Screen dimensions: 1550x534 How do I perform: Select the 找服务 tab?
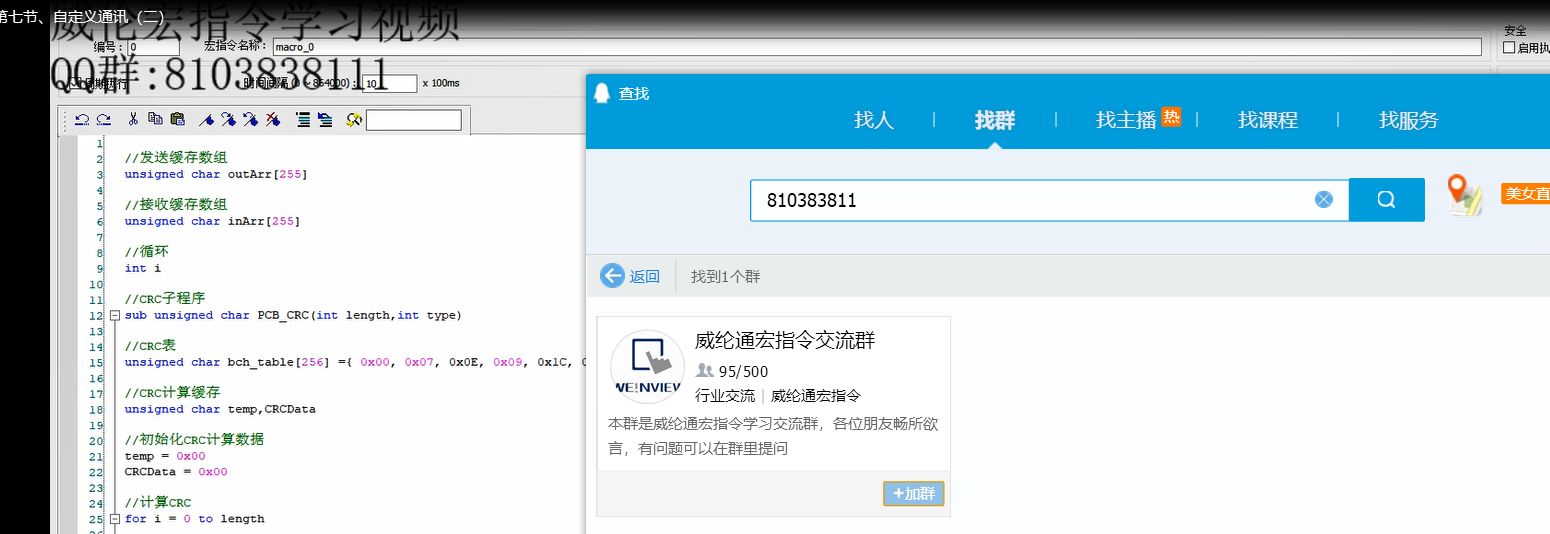pos(1408,120)
